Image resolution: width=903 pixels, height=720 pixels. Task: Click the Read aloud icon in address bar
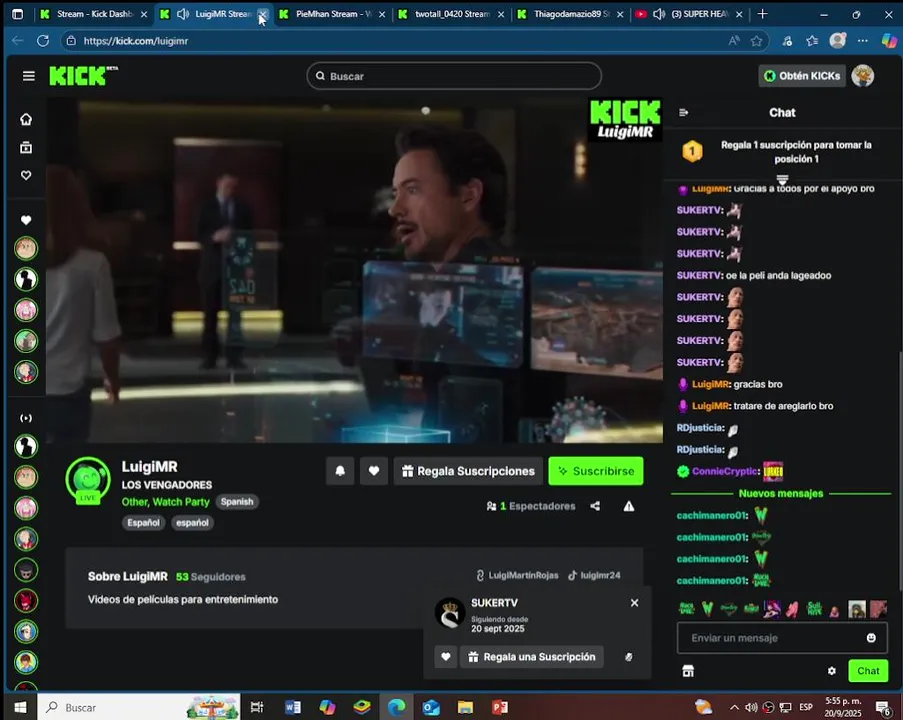tap(734, 41)
